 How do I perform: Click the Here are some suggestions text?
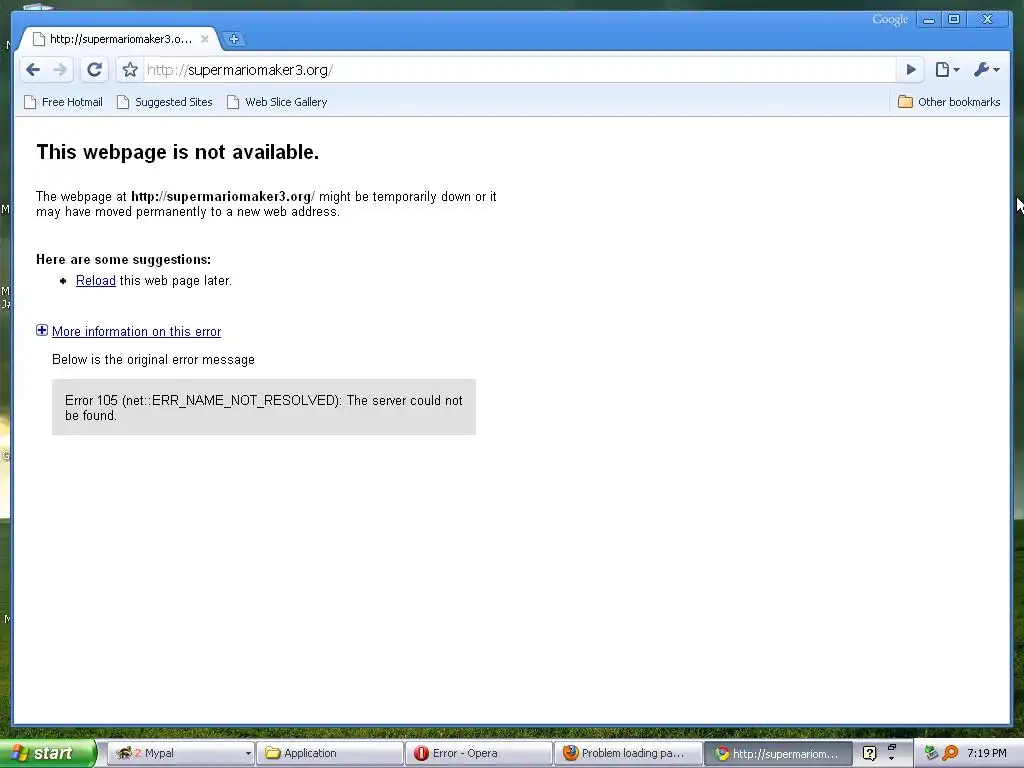tap(123, 260)
